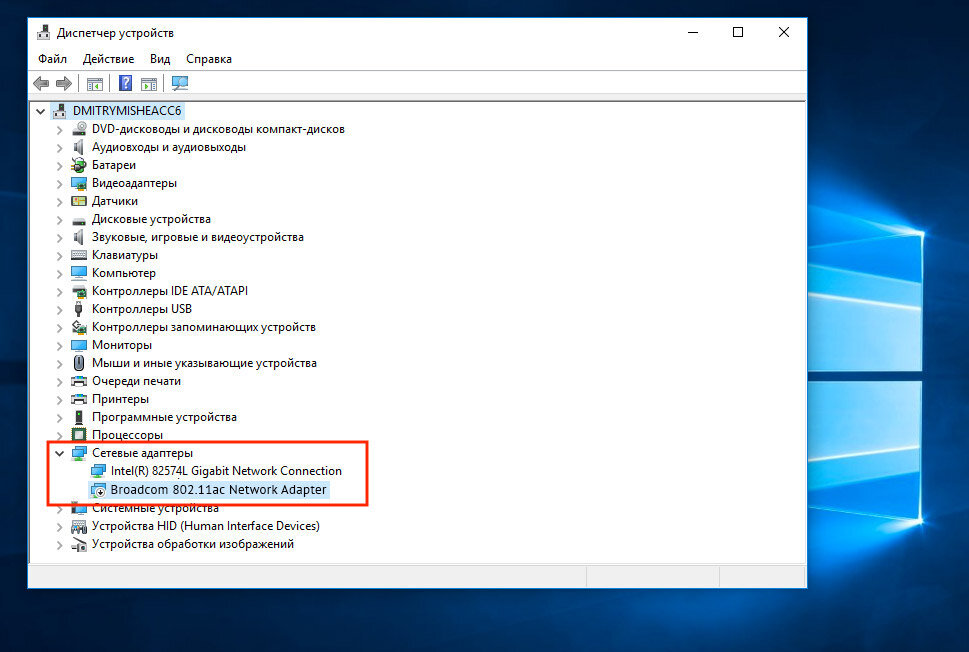This screenshot has width=969, height=652.
Task: Click the Мыши mouse icon
Action: point(78,363)
